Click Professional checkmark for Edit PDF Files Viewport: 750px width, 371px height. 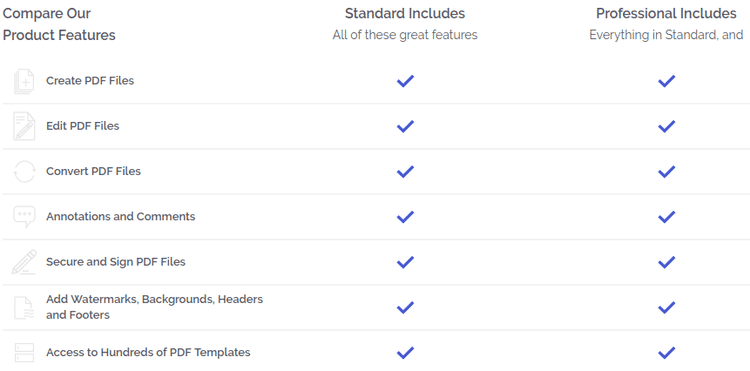(x=666, y=126)
